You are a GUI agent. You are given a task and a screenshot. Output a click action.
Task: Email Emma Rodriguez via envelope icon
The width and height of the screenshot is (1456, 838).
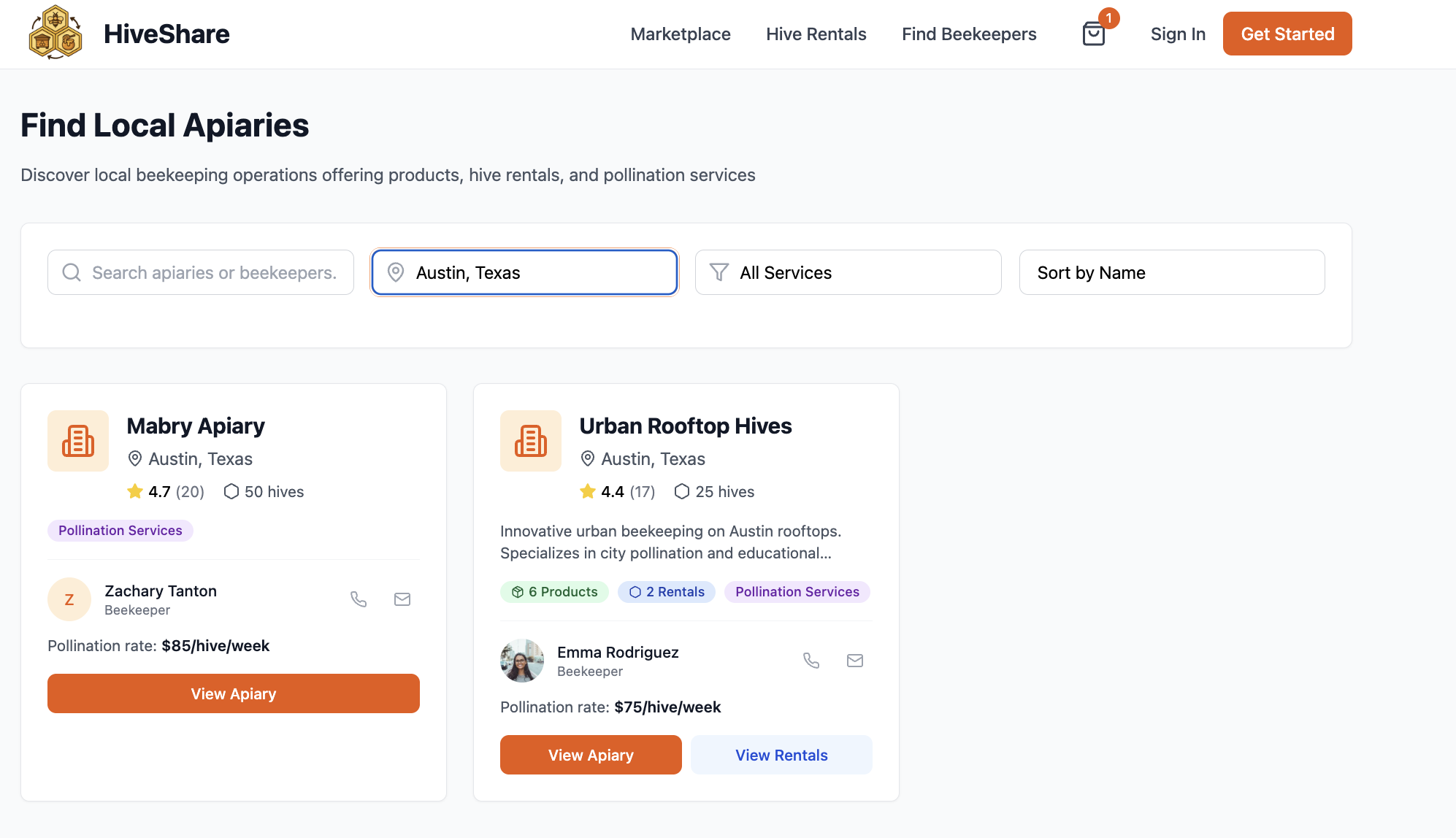pyautogui.click(x=855, y=661)
